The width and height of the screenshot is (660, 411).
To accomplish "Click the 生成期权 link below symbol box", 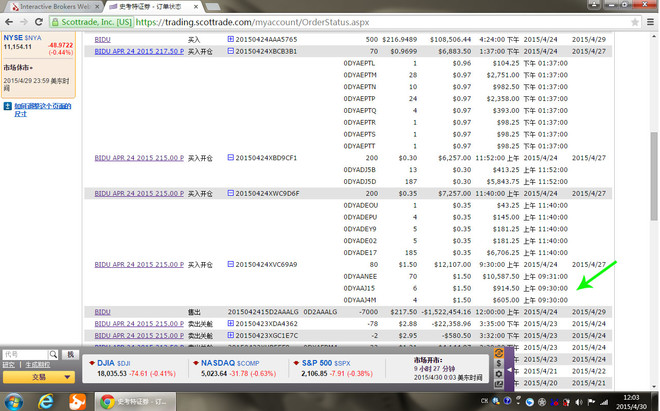I will pos(37,365).
